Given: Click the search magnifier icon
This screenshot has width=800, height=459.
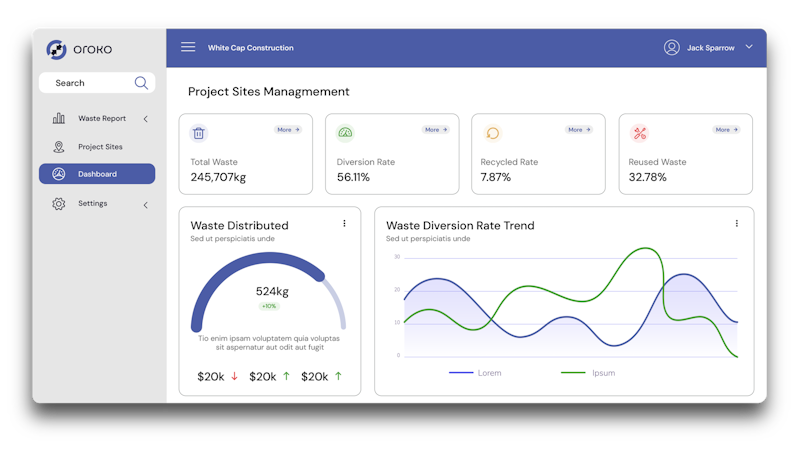Looking at the screenshot, I should (141, 83).
